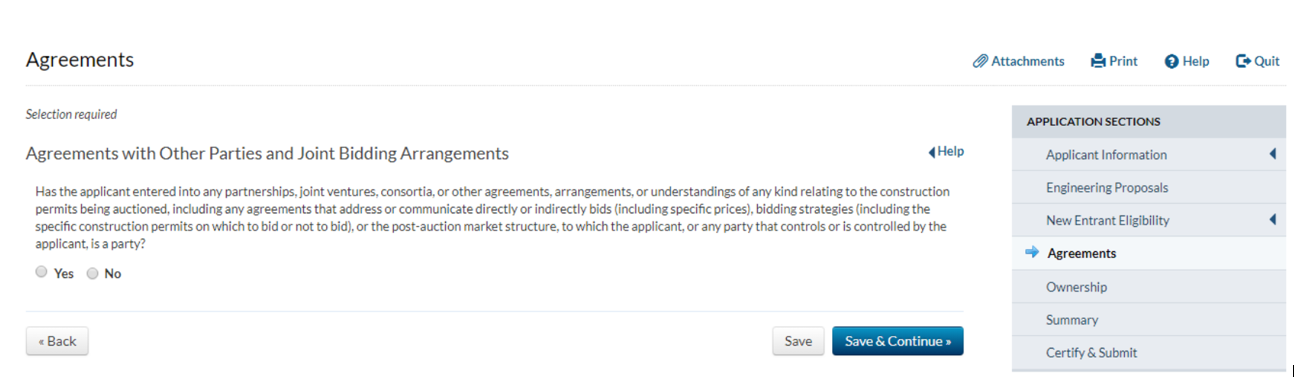Screen dimensions: 1295x377
Task: Click the Save & Continue button
Action: coord(897,341)
